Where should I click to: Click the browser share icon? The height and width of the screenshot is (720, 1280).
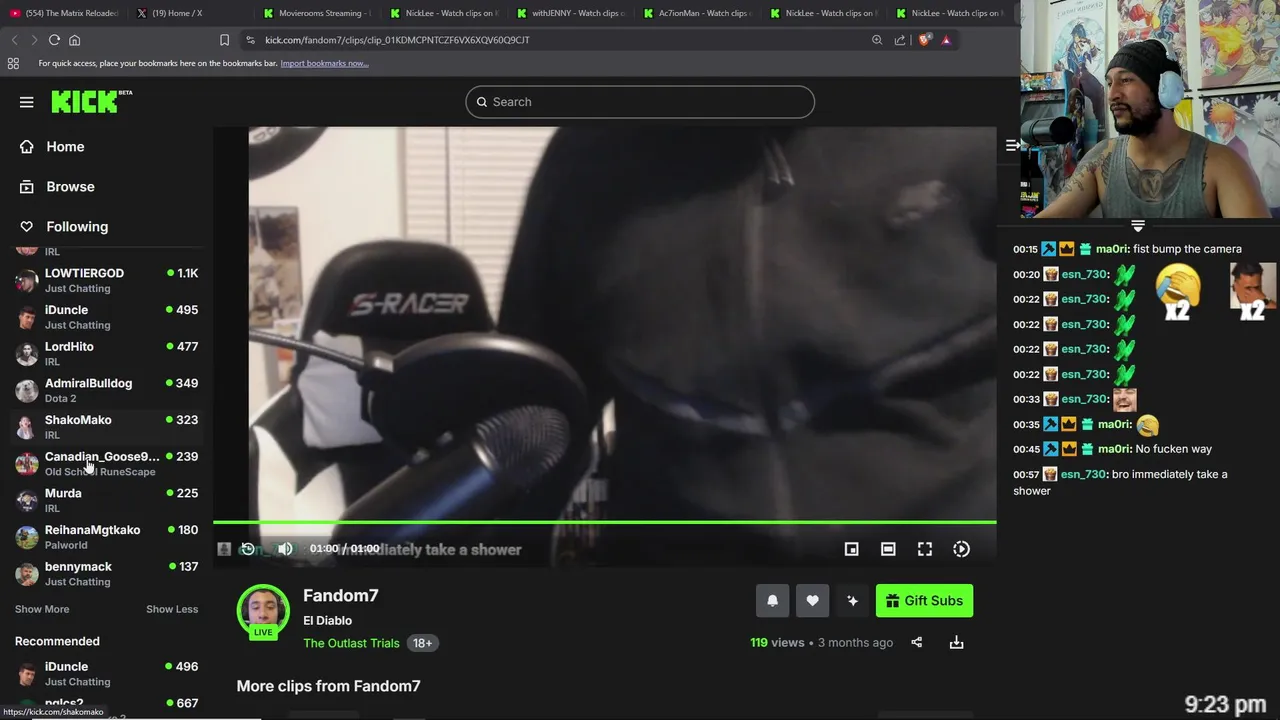tap(900, 40)
